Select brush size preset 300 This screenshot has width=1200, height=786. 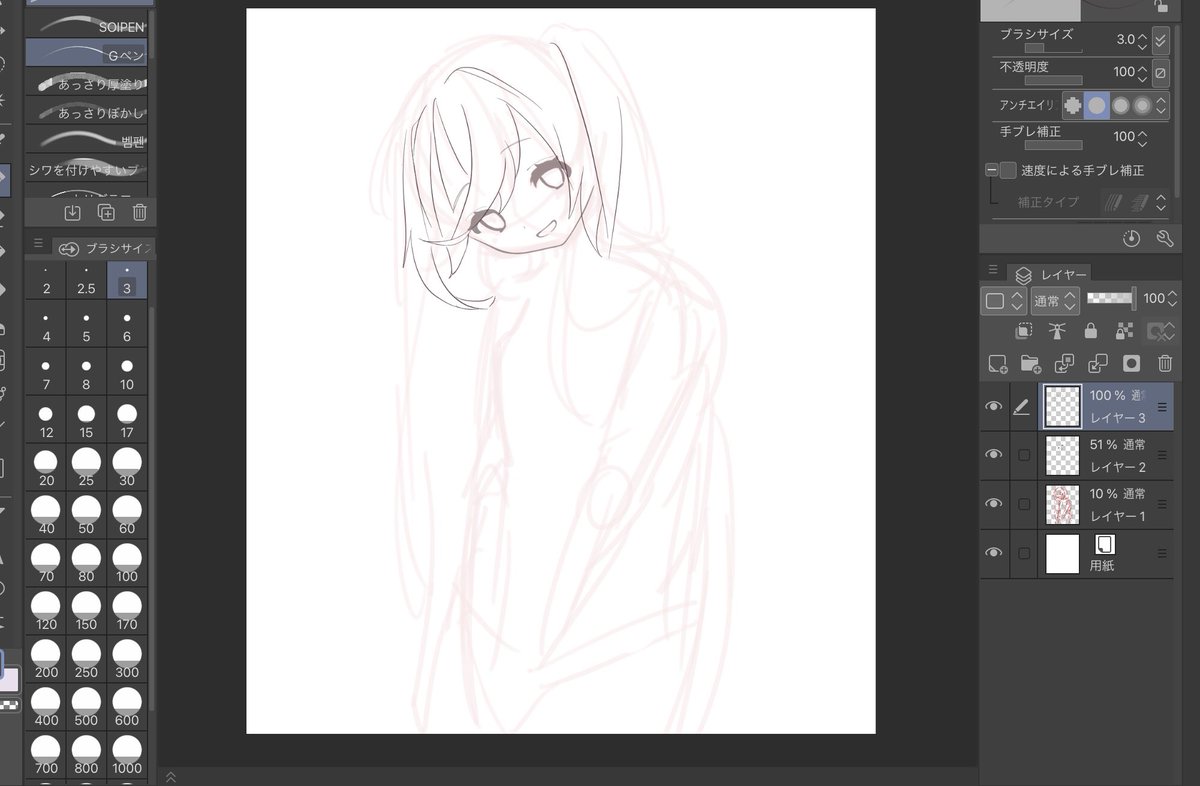click(127, 660)
